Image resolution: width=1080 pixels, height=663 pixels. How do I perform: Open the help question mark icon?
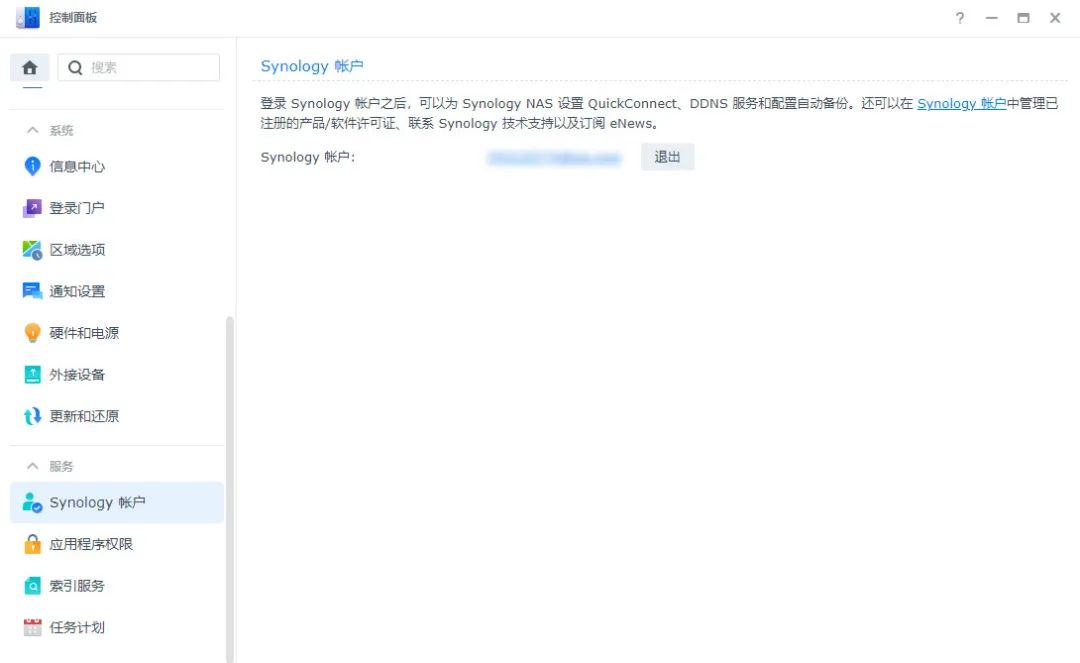point(959,18)
